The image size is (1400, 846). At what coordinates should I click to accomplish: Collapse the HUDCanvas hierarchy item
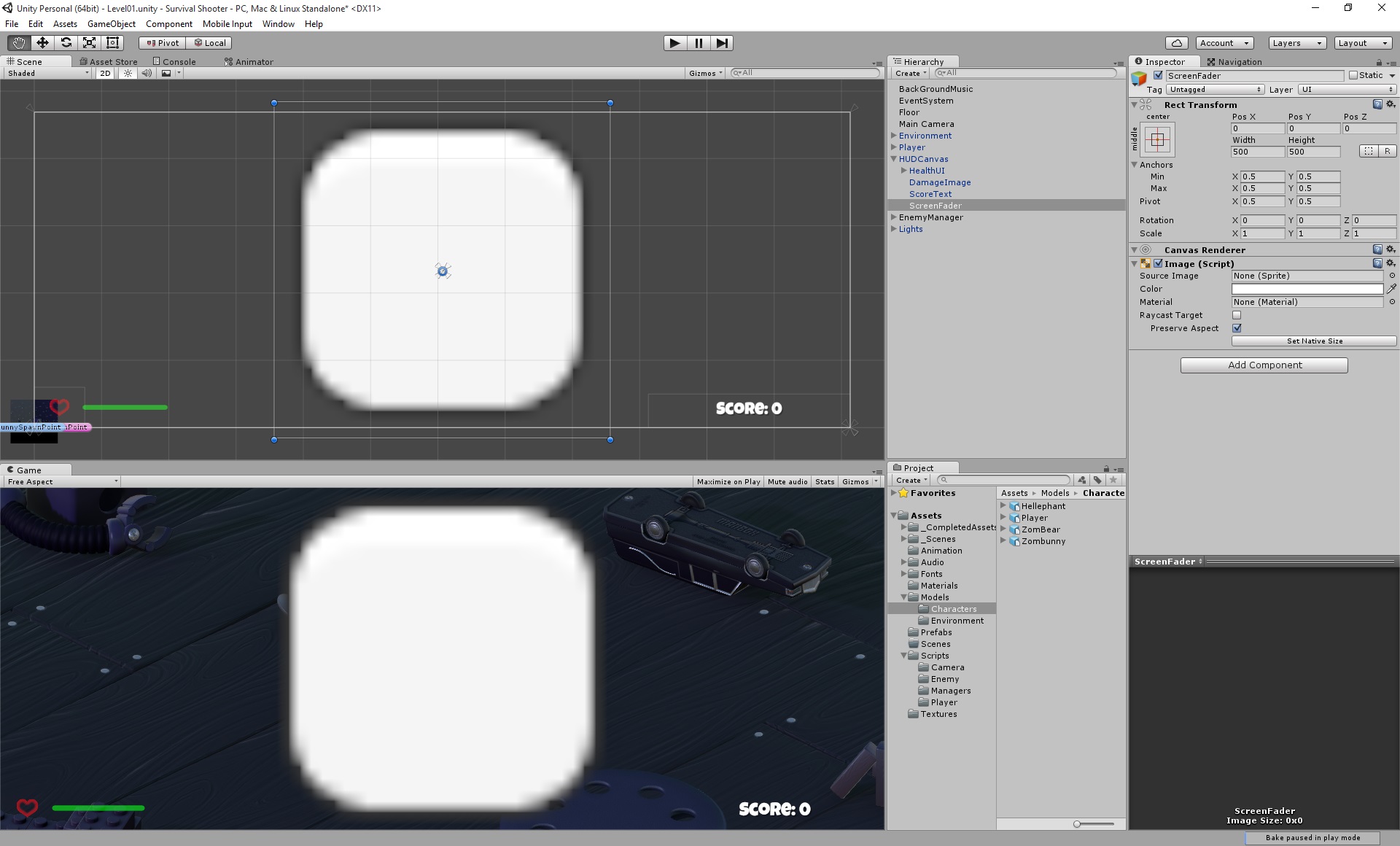tap(893, 159)
